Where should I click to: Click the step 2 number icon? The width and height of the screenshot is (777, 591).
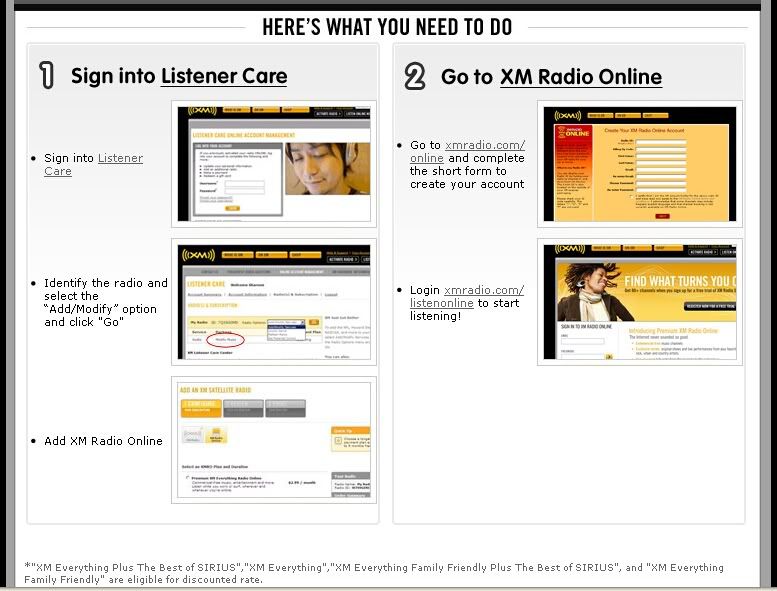(x=415, y=77)
